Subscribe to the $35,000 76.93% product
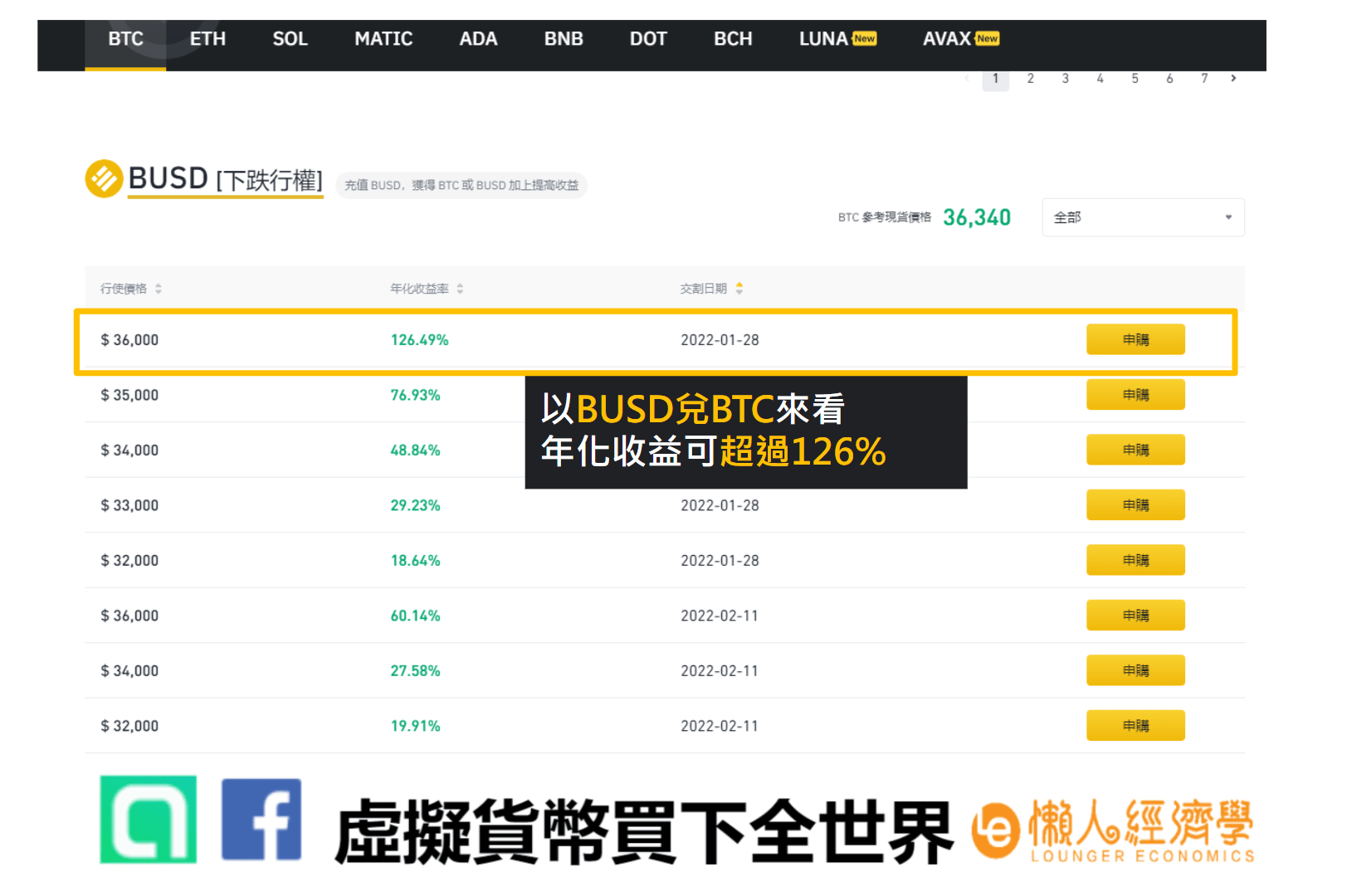The height and width of the screenshot is (896, 1347). click(x=1135, y=395)
